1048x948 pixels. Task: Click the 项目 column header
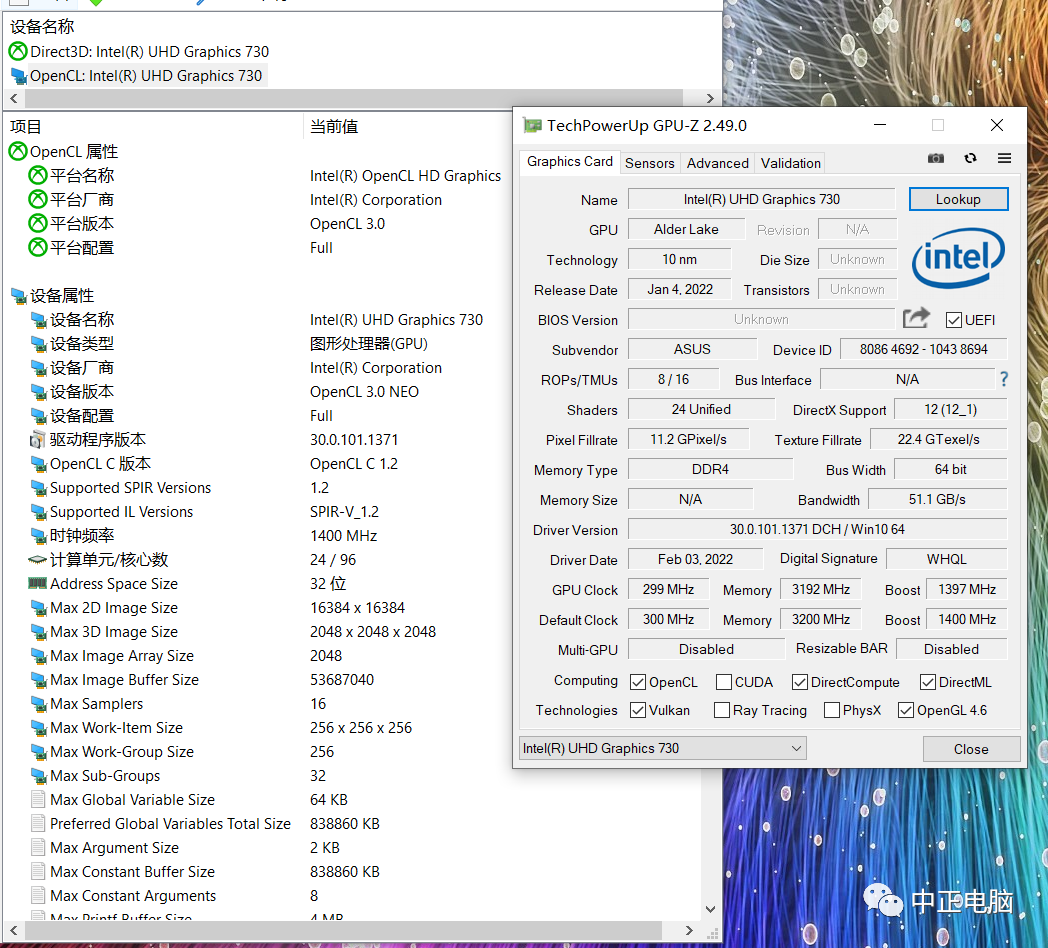pyautogui.click(x=152, y=126)
